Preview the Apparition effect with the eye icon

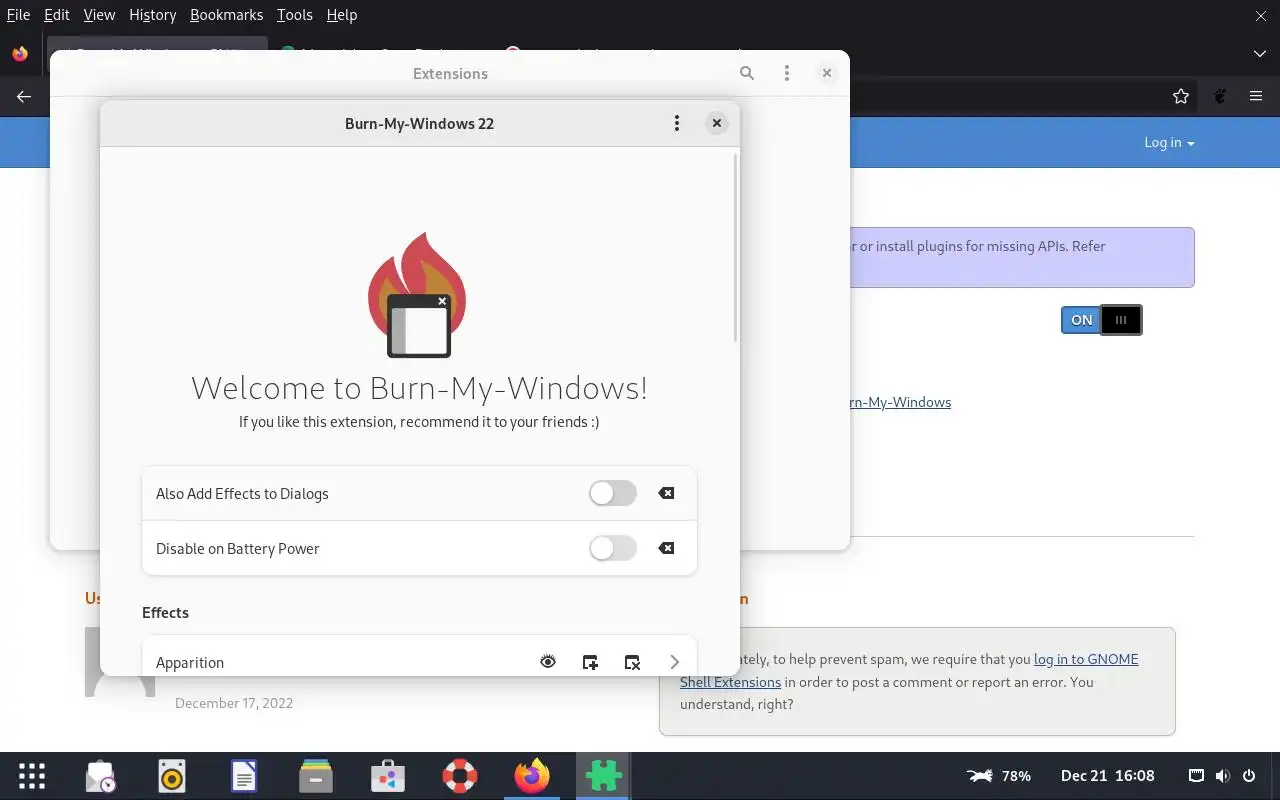(548, 662)
